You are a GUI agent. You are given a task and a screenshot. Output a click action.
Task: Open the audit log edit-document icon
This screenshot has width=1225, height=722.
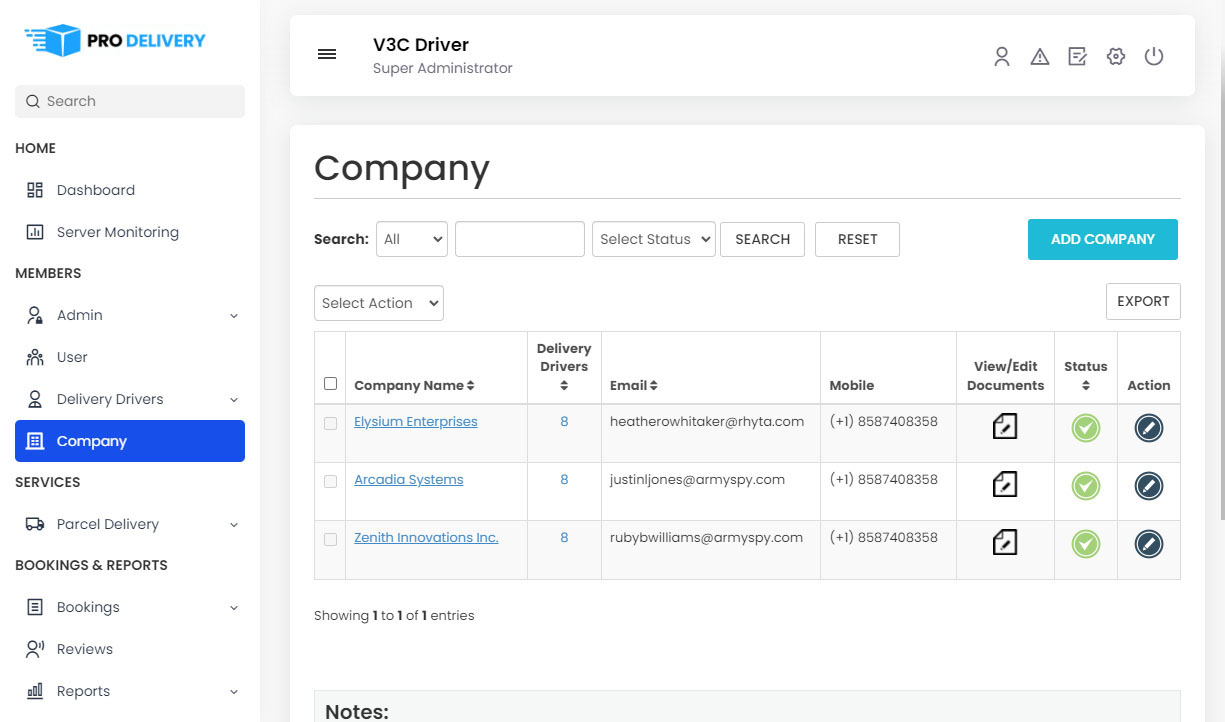[x=1077, y=57]
